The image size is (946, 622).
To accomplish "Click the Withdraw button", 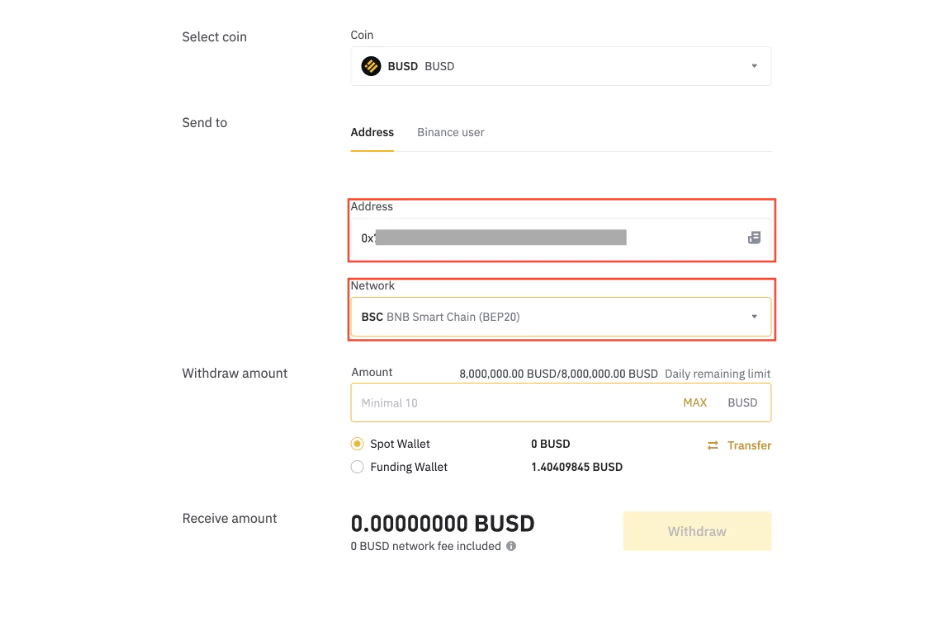I will point(697,531).
